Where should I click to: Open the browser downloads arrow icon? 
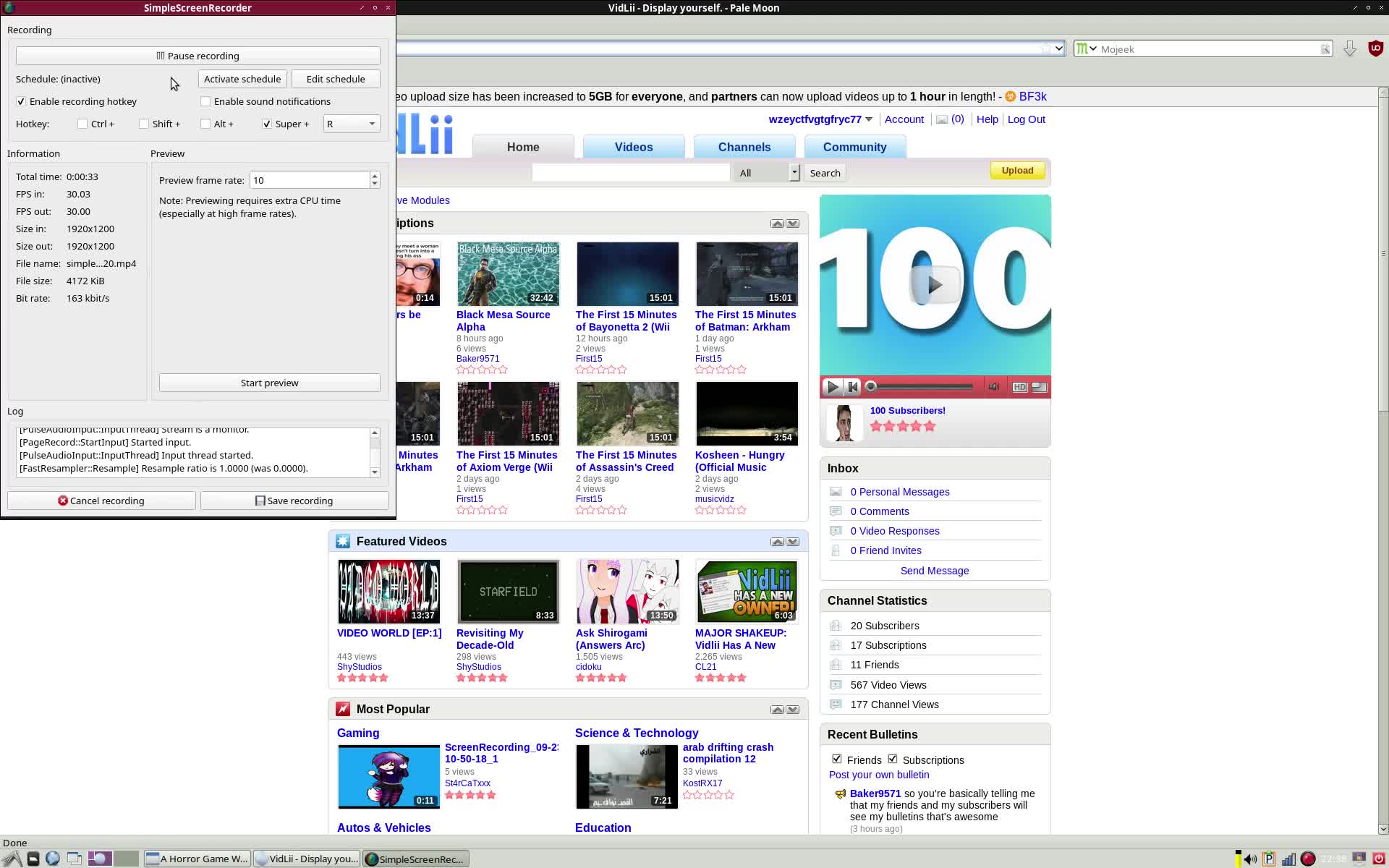[x=1349, y=48]
